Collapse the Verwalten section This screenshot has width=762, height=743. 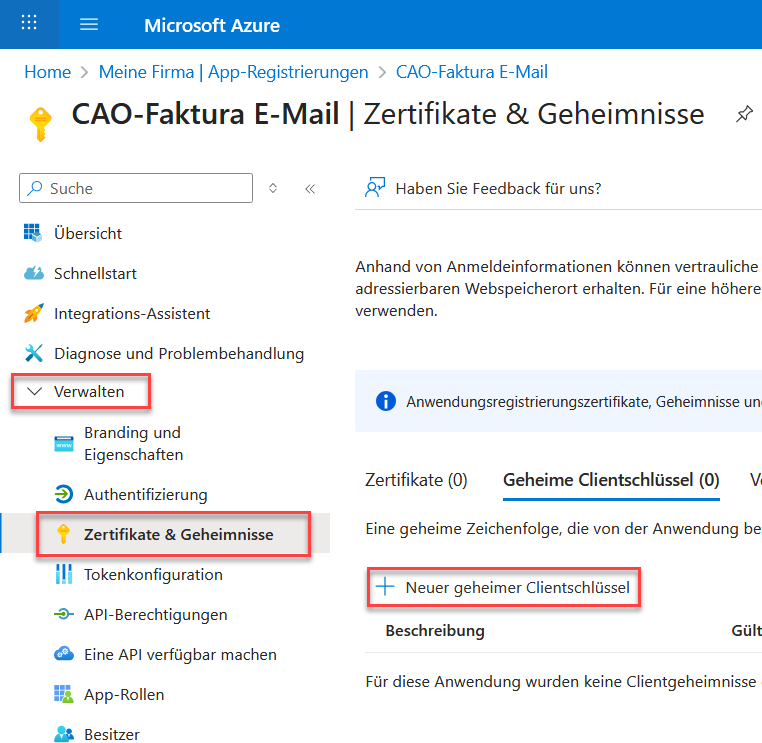pyautogui.click(x=36, y=392)
